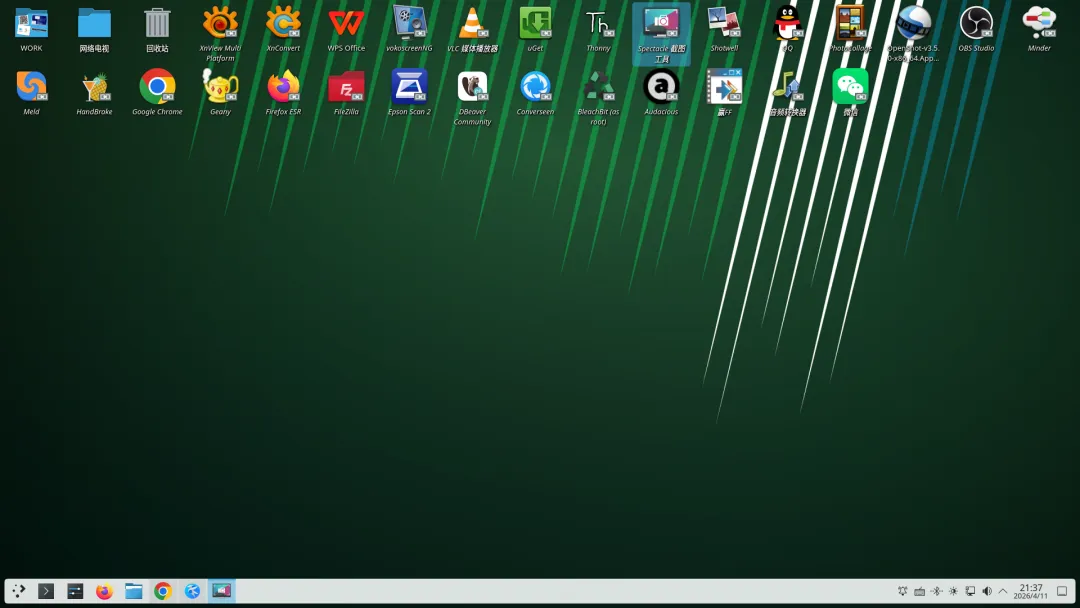Image resolution: width=1080 pixels, height=608 pixels.
Task: Open the file manager in the taskbar
Action: (134, 591)
